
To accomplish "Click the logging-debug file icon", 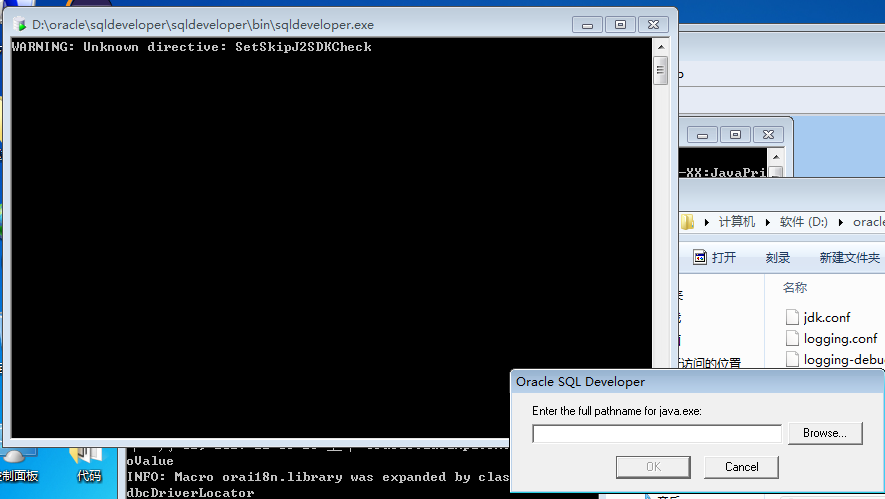I will [x=792, y=360].
